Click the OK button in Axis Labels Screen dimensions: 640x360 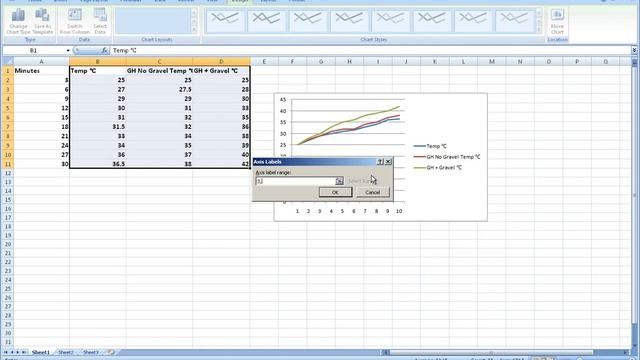pos(335,192)
